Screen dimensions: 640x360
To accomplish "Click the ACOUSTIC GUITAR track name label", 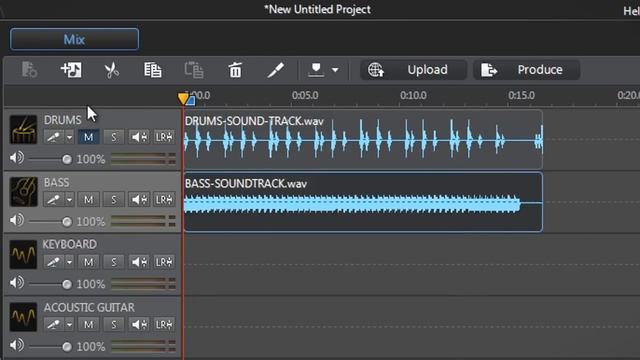I will tap(89, 307).
